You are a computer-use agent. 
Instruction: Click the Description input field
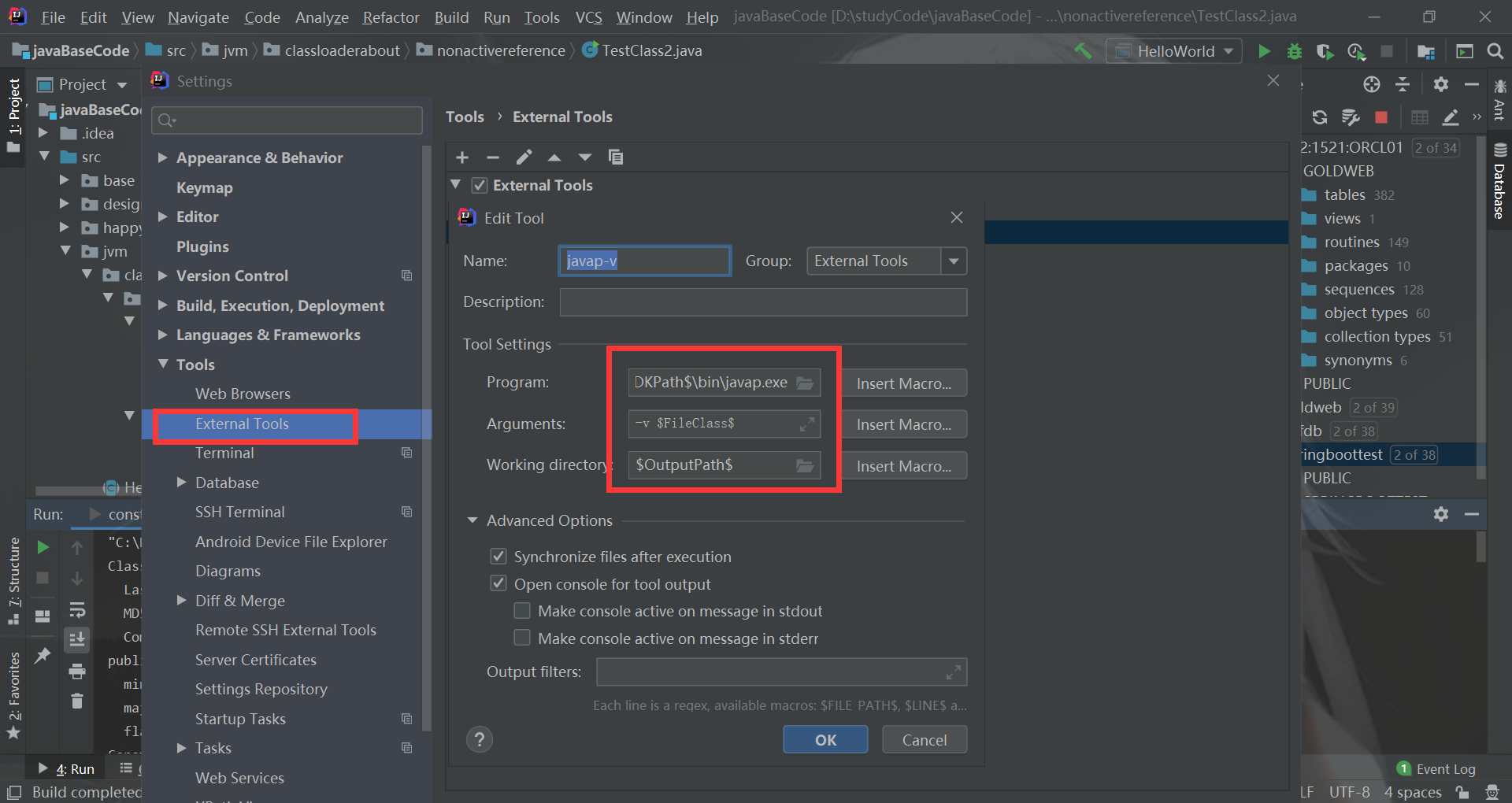763,302
